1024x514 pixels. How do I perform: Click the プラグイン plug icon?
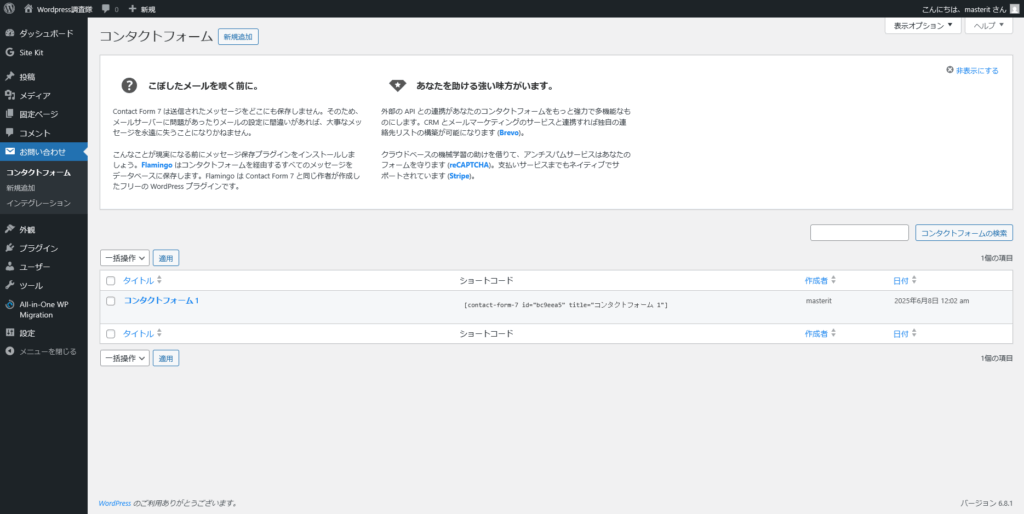(10, 248)
